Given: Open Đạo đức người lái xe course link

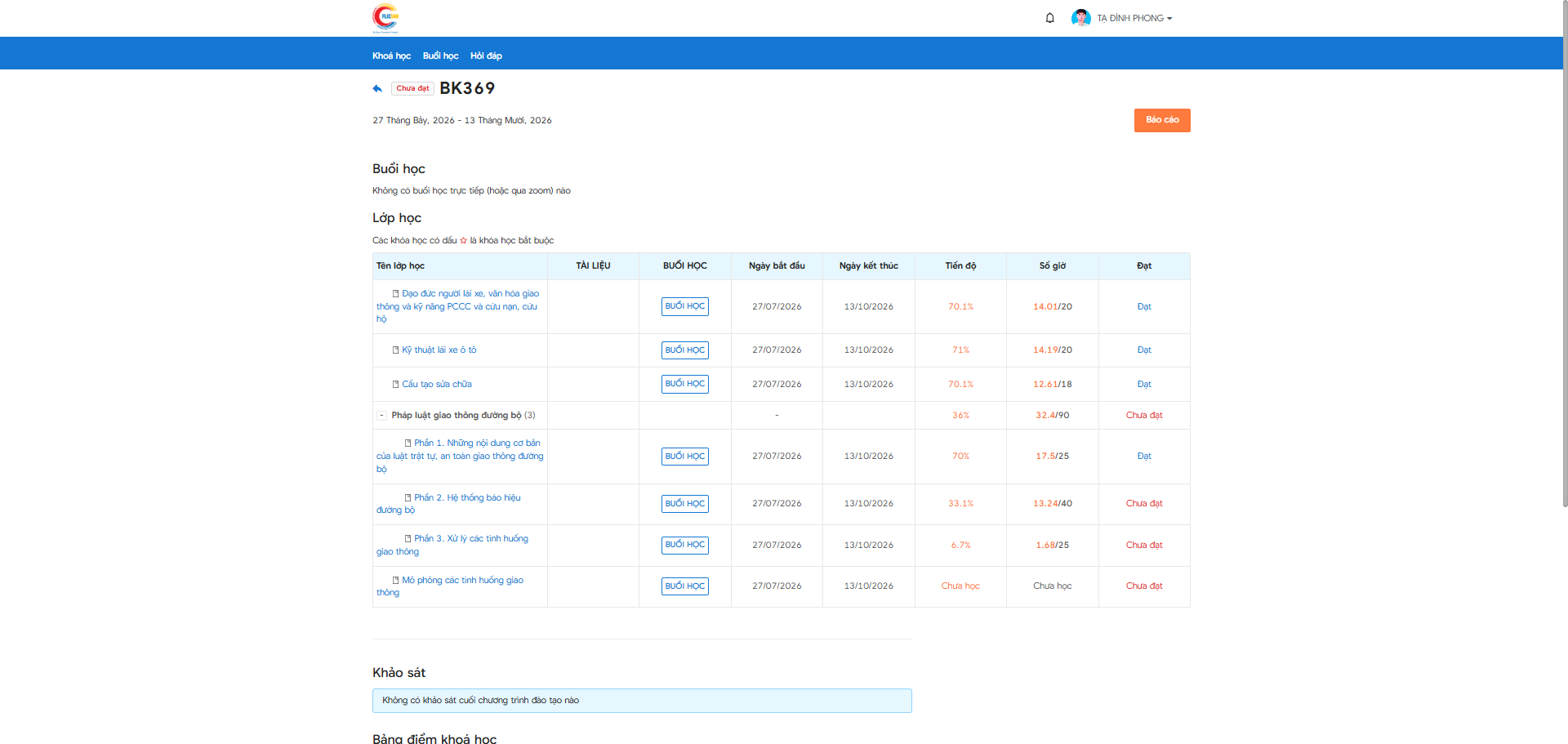Looking at the screenshot, I should pyautogui.click(x=457, y=306).
